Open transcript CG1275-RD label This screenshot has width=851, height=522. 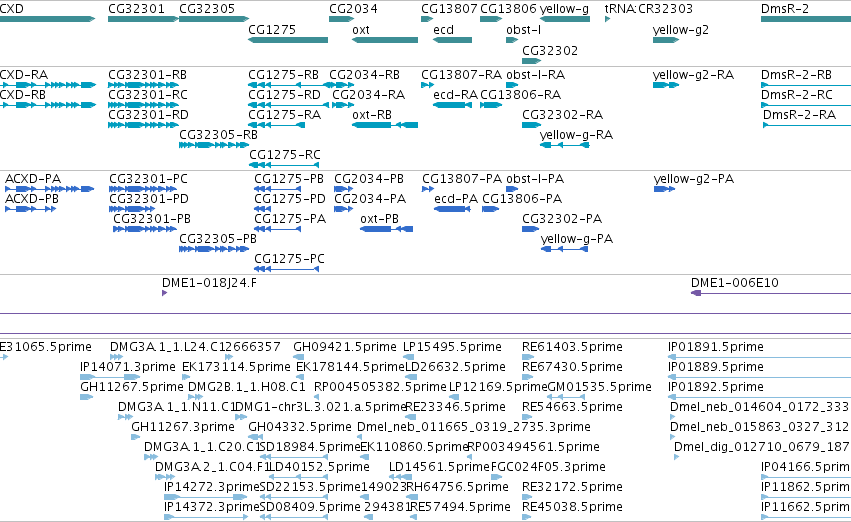pyautogui.click(x=284, y=94)
